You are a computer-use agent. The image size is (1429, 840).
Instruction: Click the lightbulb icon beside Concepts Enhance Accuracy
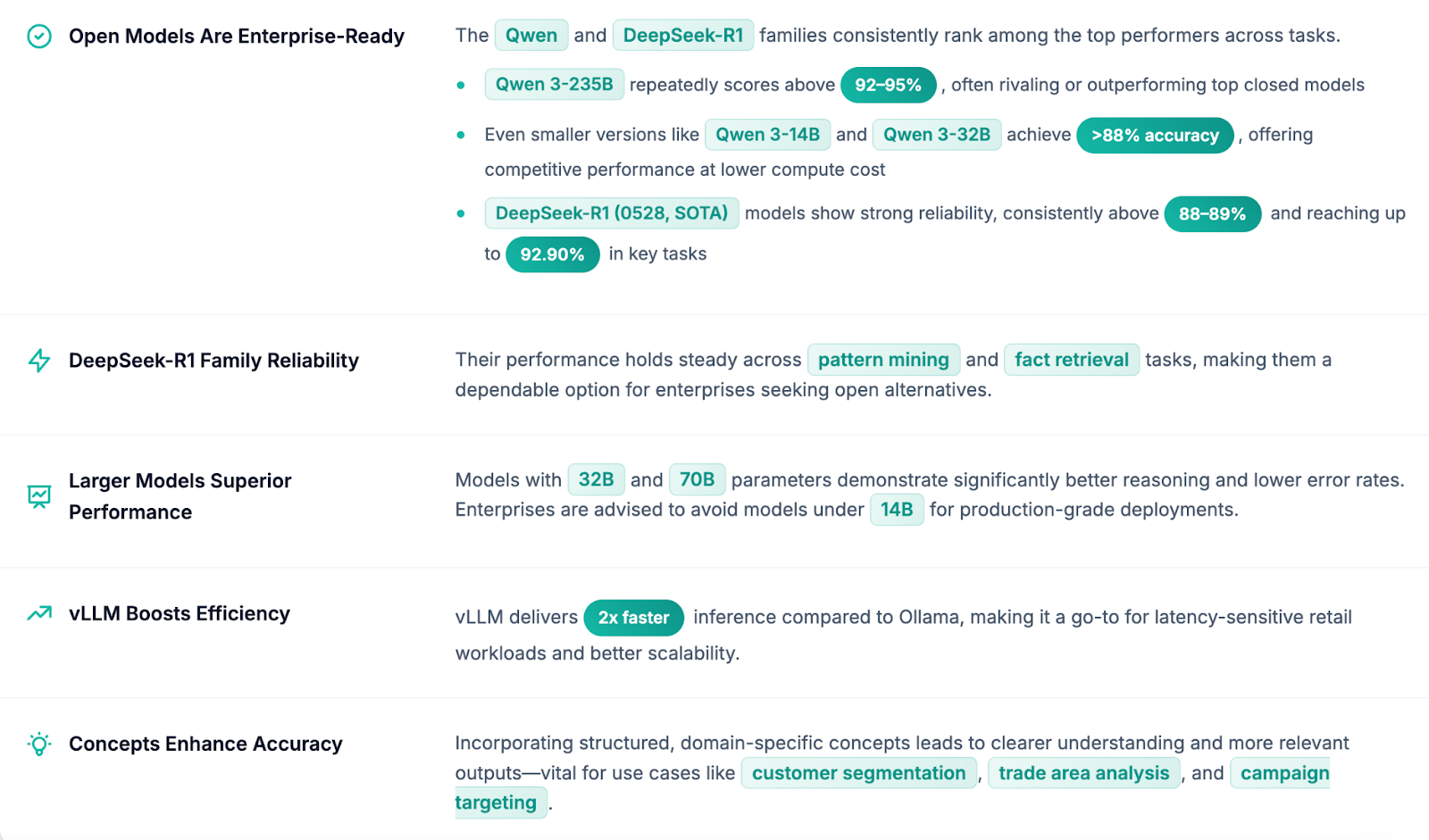tap(39, 744)
